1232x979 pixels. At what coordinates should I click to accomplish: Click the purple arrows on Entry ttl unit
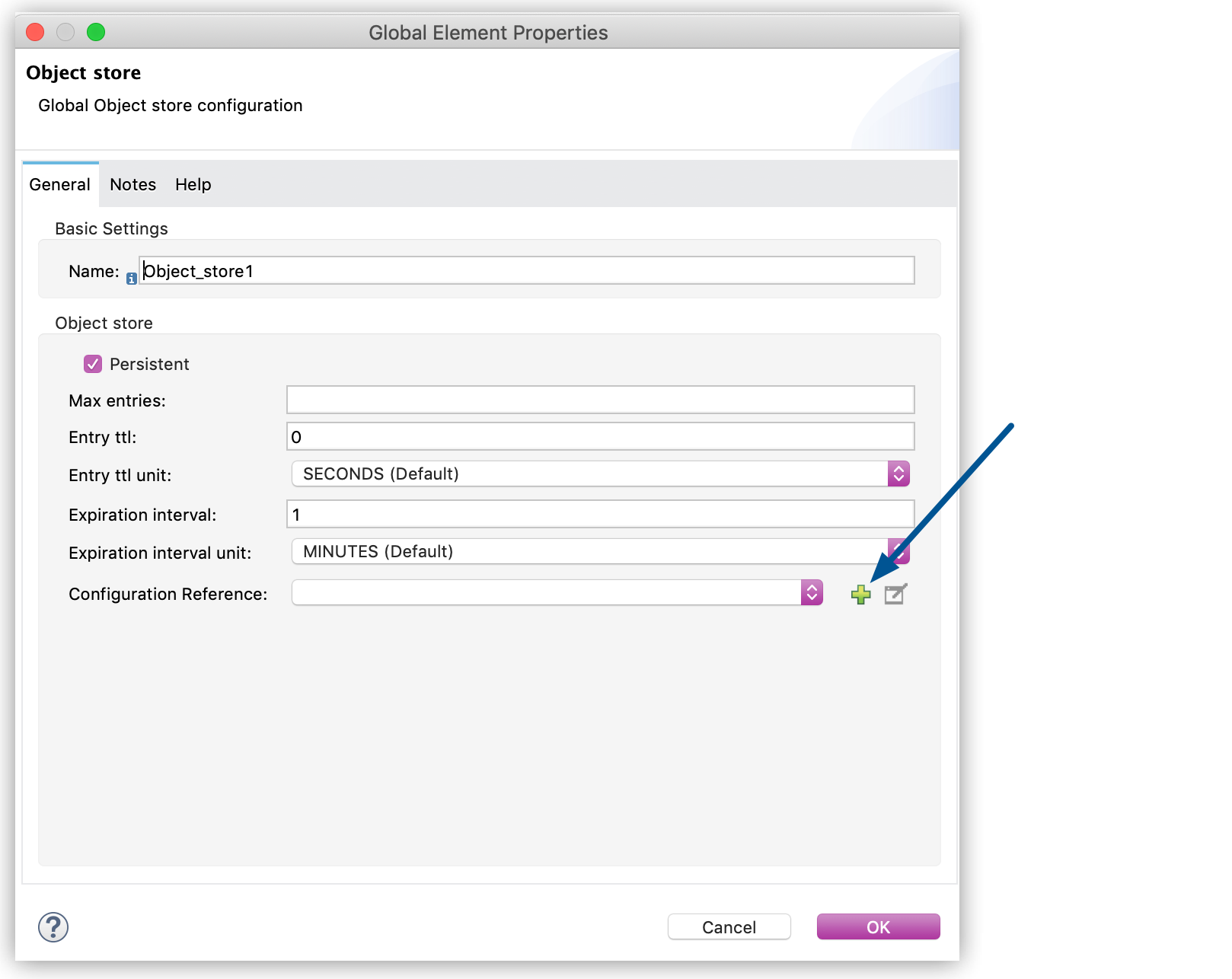click(x=900, y=474)
